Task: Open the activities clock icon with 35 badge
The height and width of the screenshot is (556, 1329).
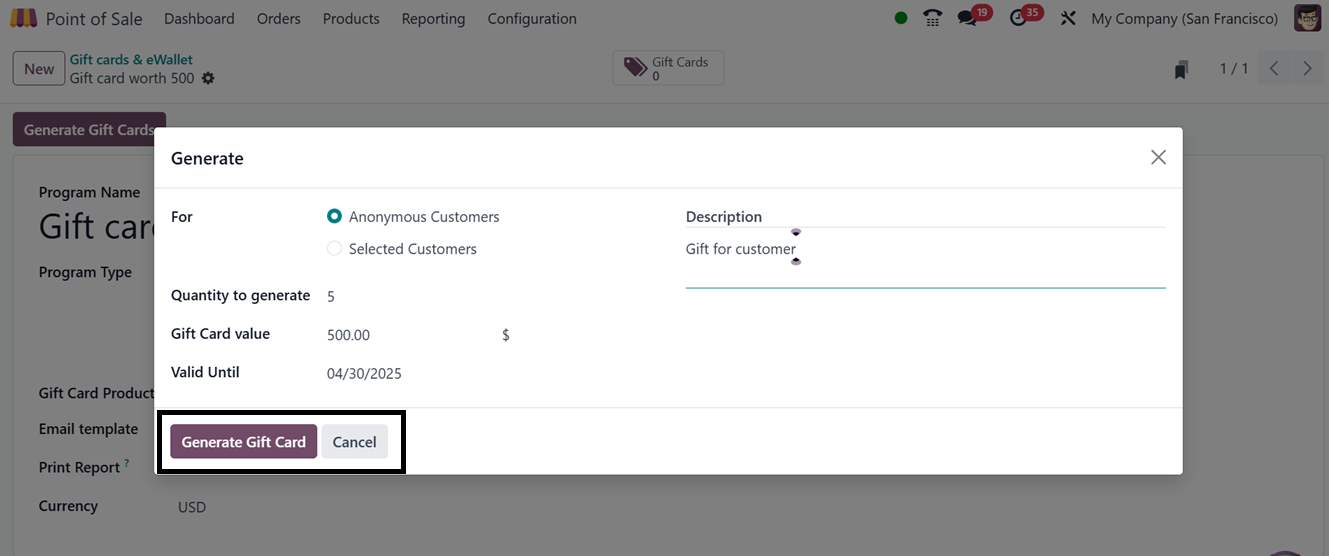Action: [1019, 18]
